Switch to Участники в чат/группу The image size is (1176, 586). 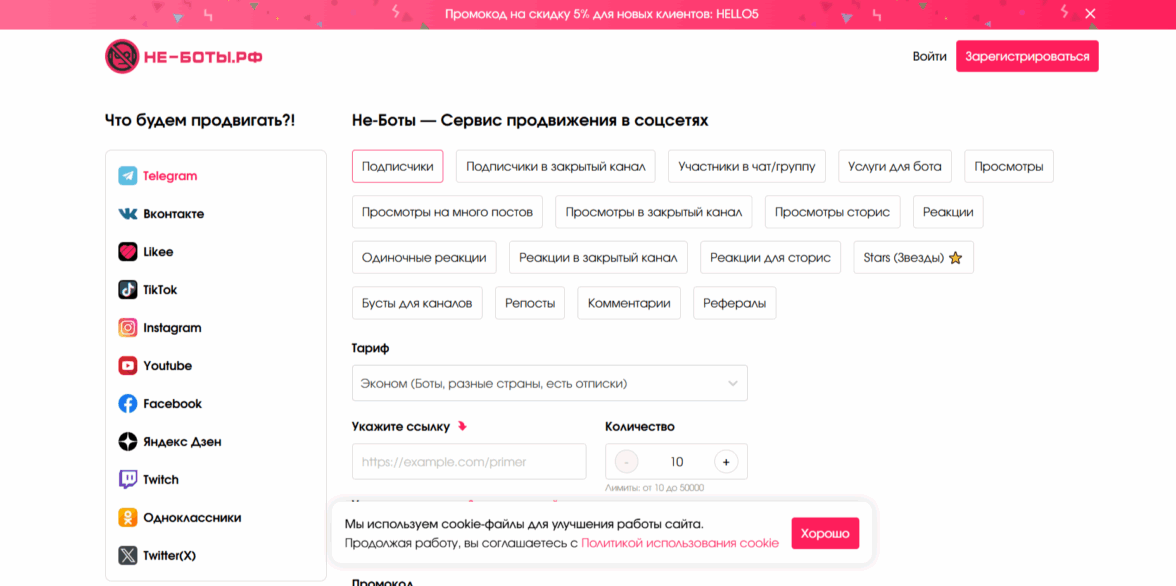[x=747, y=167]
